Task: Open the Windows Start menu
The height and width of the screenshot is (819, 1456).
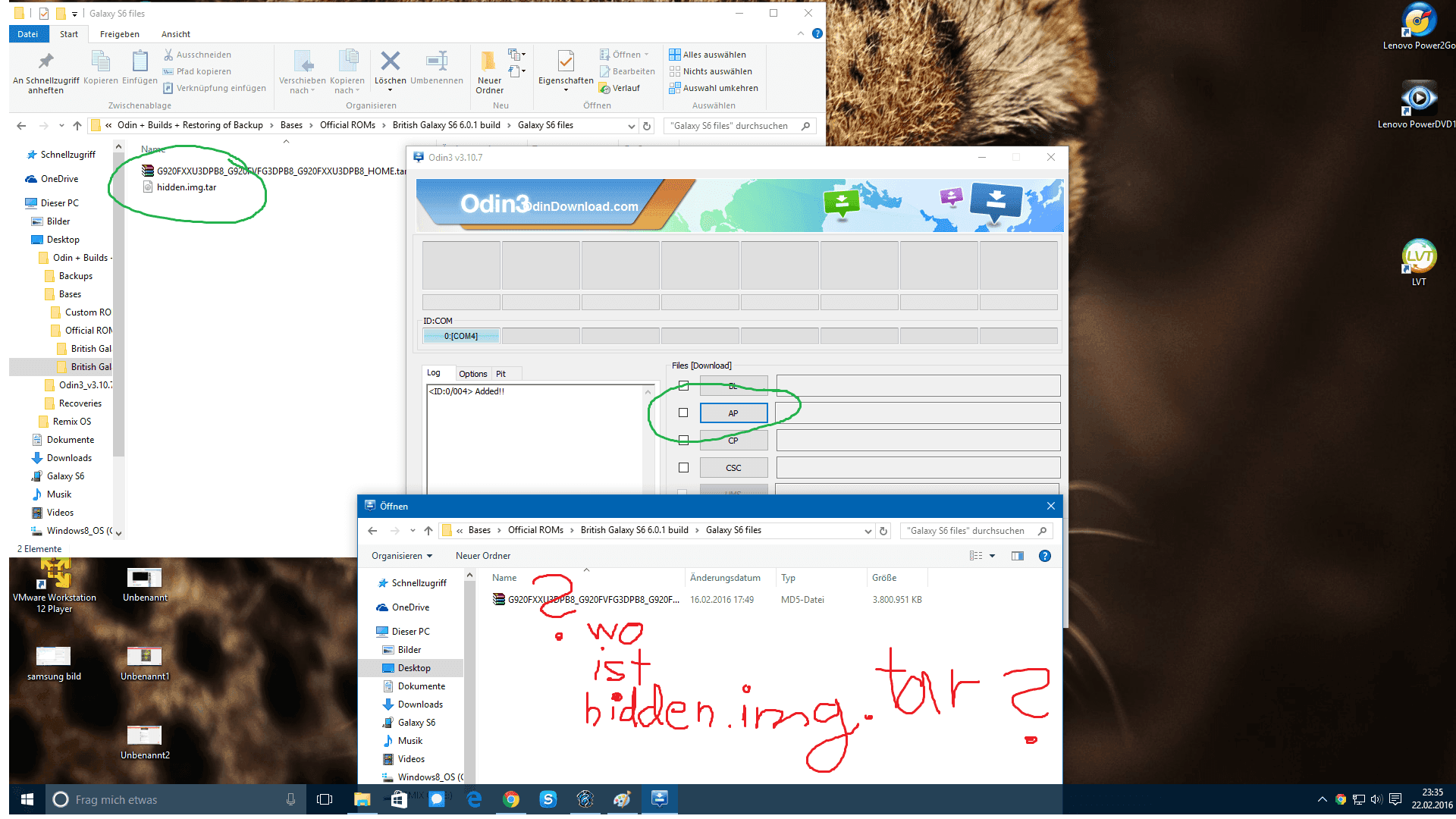Action: [27, 799]
